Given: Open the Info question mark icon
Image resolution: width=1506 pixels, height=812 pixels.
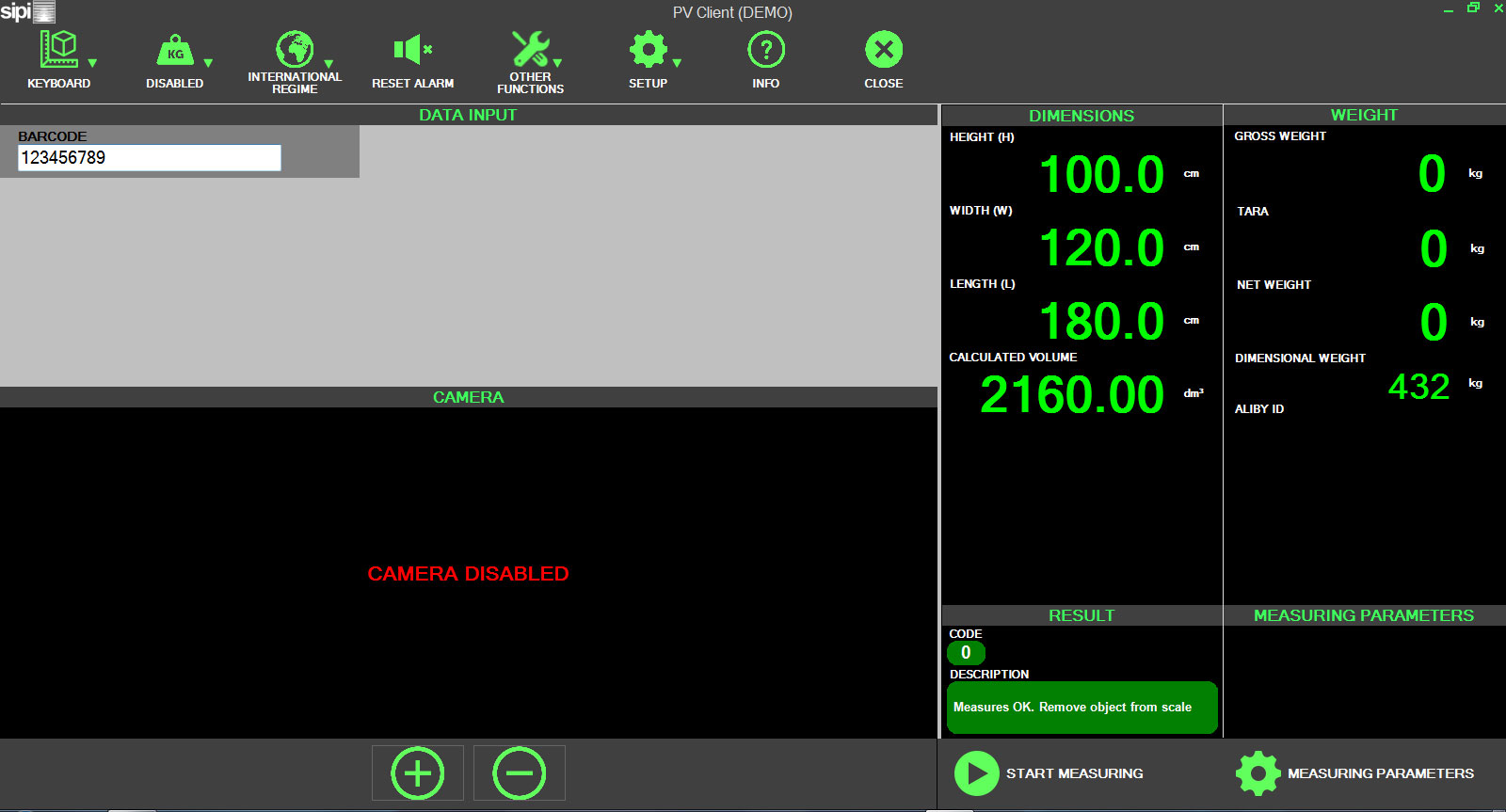Looking at the screenshot, I should [x=765, y=49].
